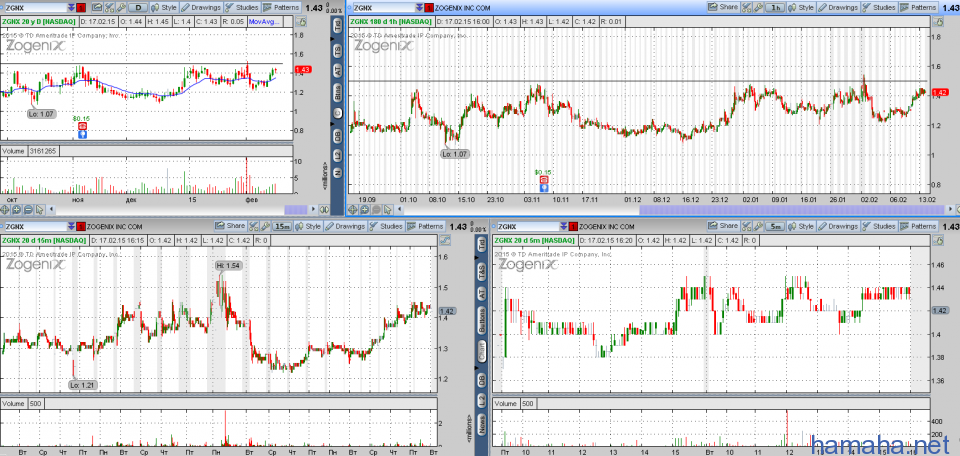Open the wrench settings icon in the 15m chart
This screenshot has height=456, width=960.
click(264, 226)
